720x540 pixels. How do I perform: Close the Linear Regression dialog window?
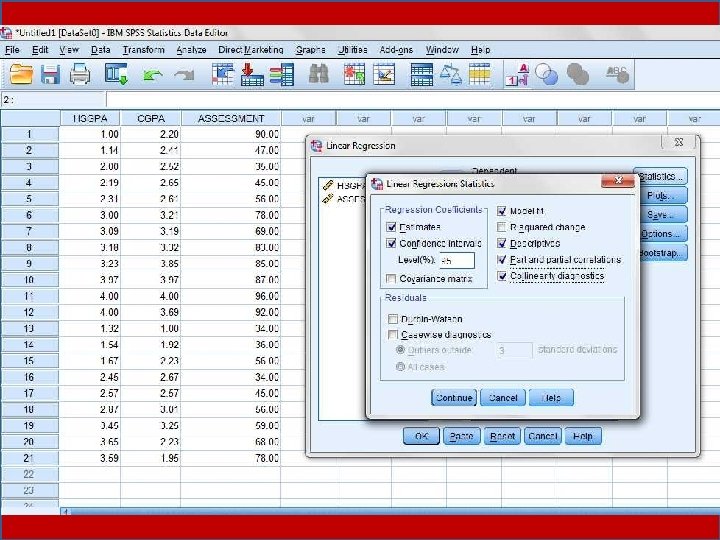click(679, 142)
